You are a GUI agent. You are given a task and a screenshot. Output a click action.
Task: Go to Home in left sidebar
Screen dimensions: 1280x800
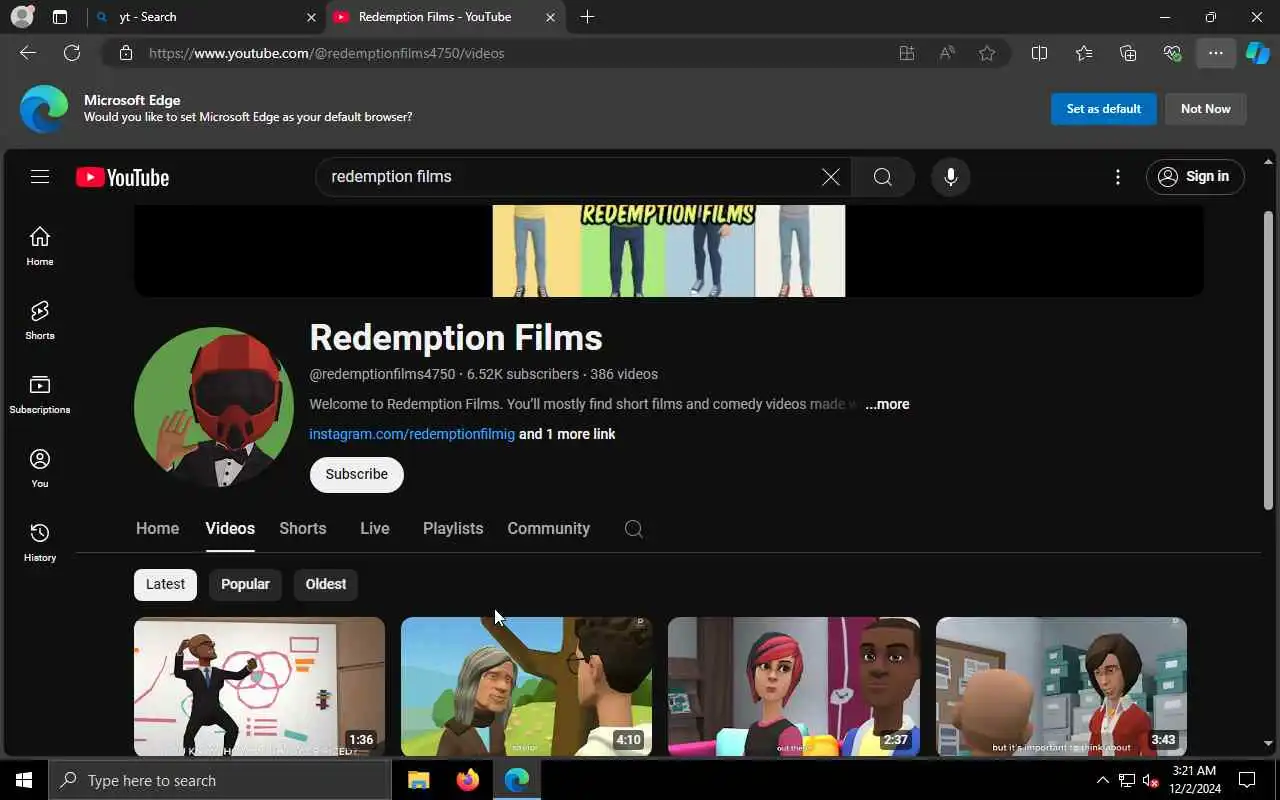[40, 246]
